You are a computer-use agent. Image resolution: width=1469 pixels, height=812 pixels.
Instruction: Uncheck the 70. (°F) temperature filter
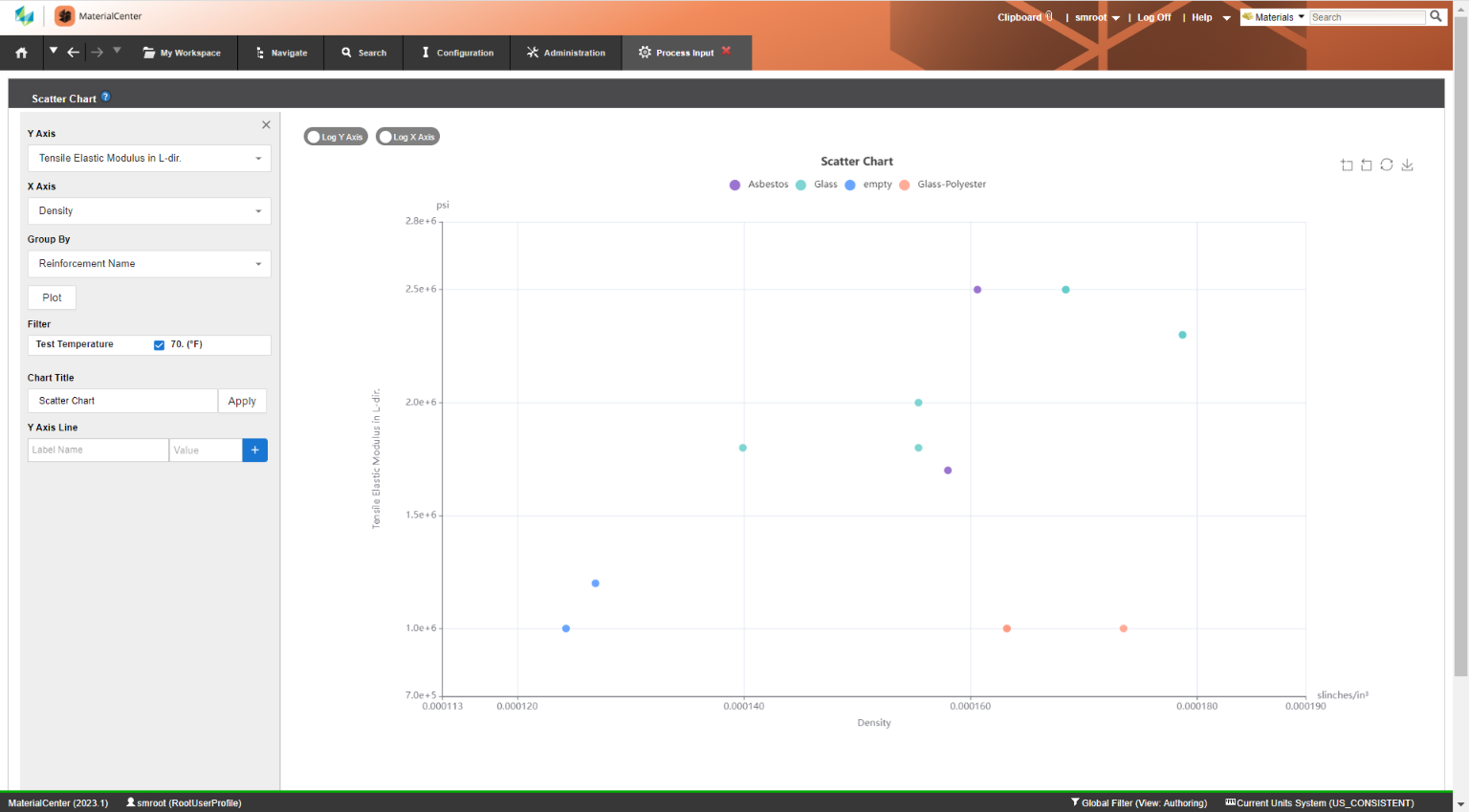click(x=159, y=345)
